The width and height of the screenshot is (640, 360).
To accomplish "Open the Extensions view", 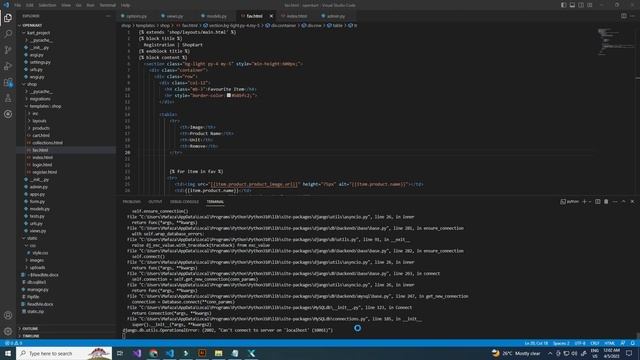I will pos(8,82).
